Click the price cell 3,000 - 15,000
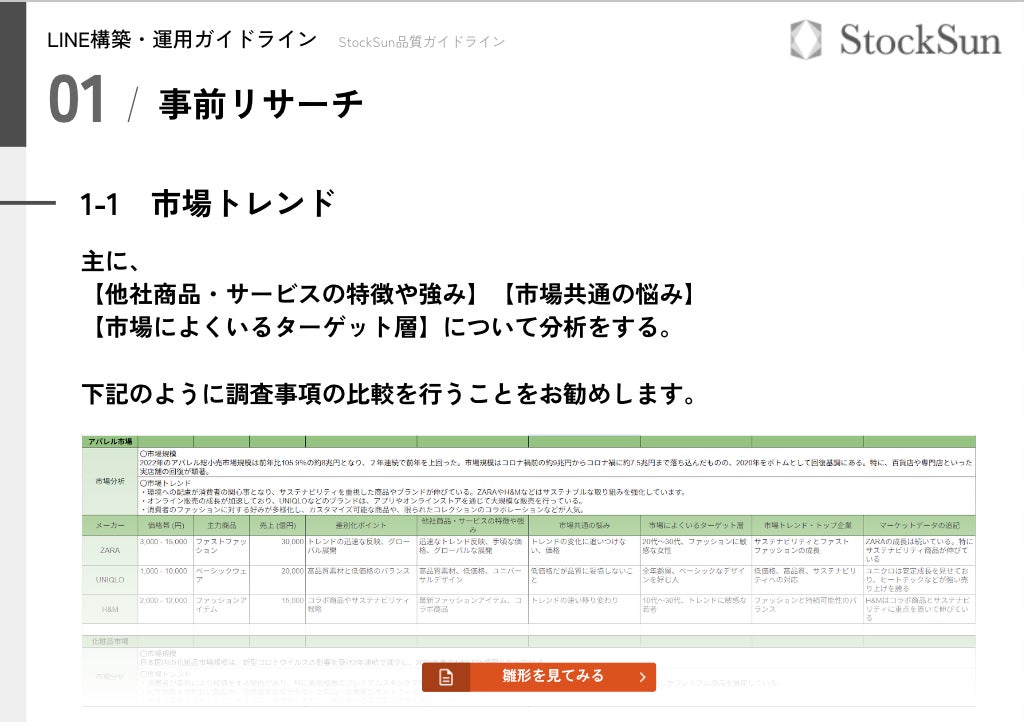The image size is (1024, 722). pos(166,550)
